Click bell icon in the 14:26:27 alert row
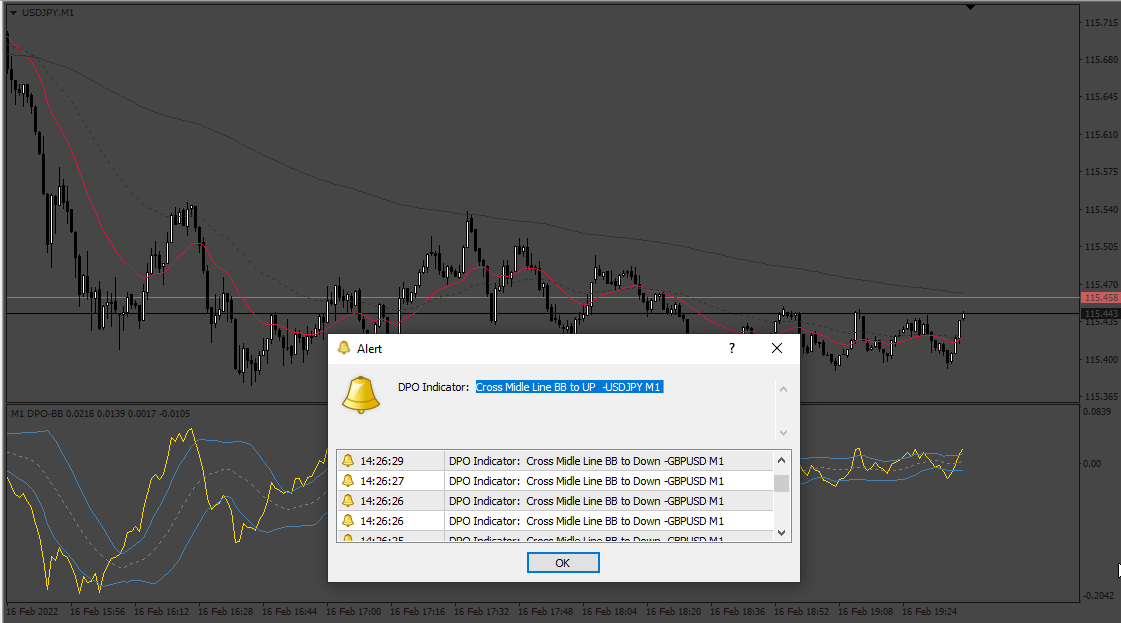The width and height of the screenshot is (1121, 623). 347,481
